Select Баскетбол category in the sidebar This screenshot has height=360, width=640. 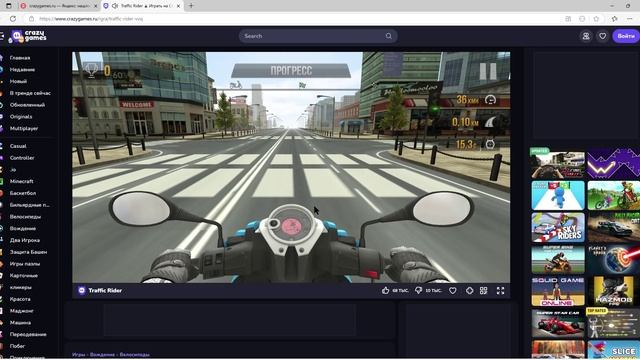click(23, 193)
